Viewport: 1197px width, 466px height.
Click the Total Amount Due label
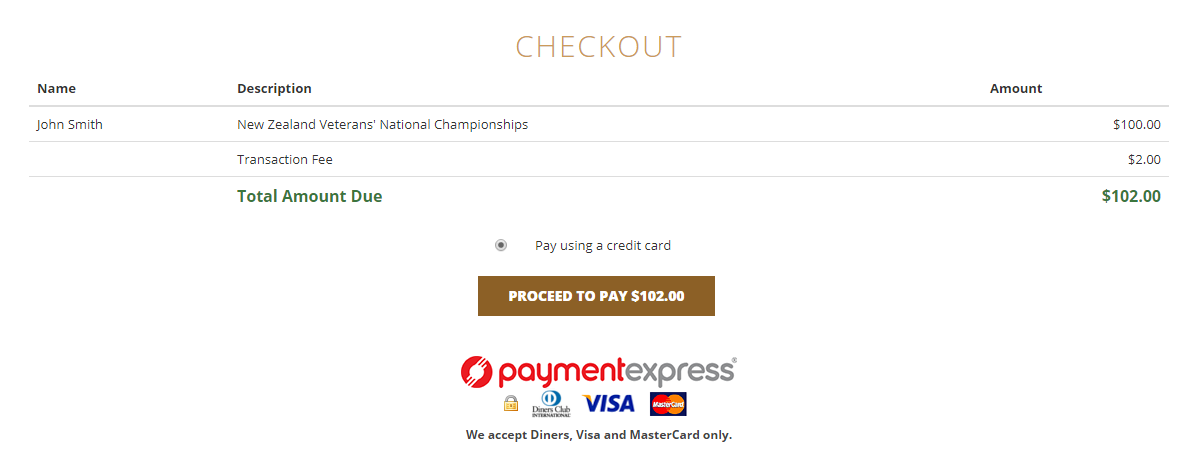309,196
